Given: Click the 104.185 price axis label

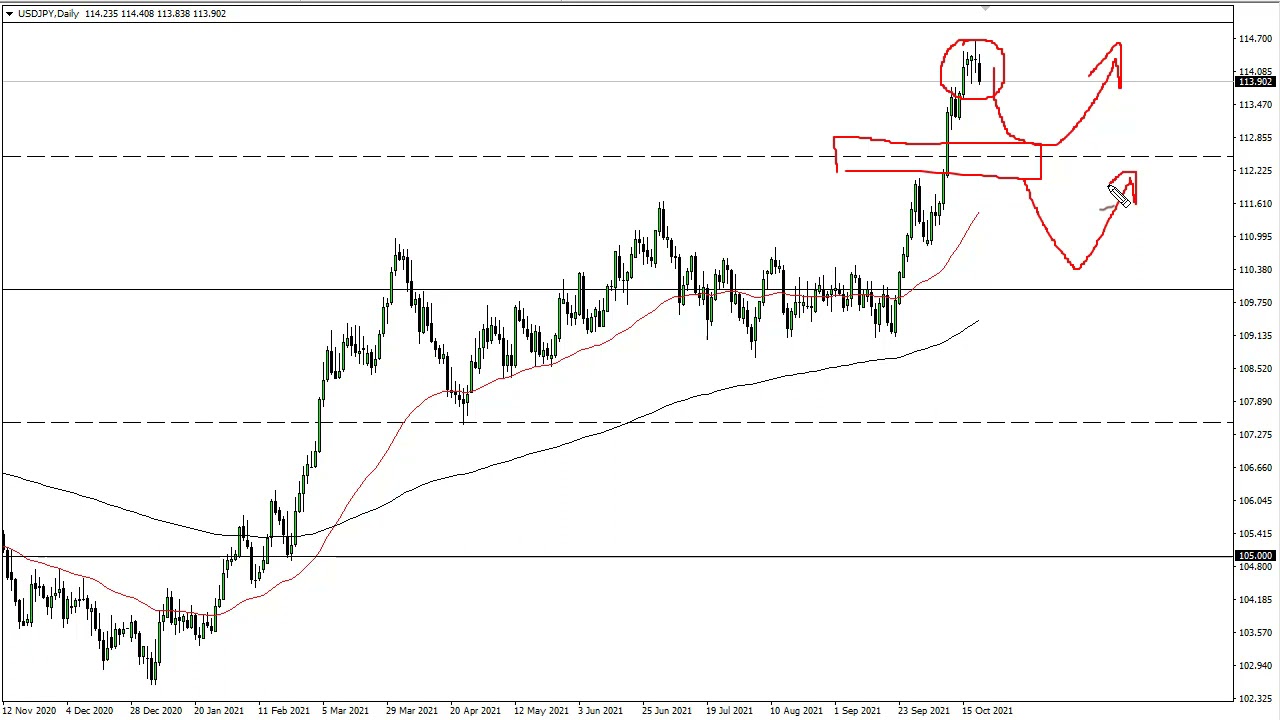Looking at the screenshot, I should coord(1255,600).
